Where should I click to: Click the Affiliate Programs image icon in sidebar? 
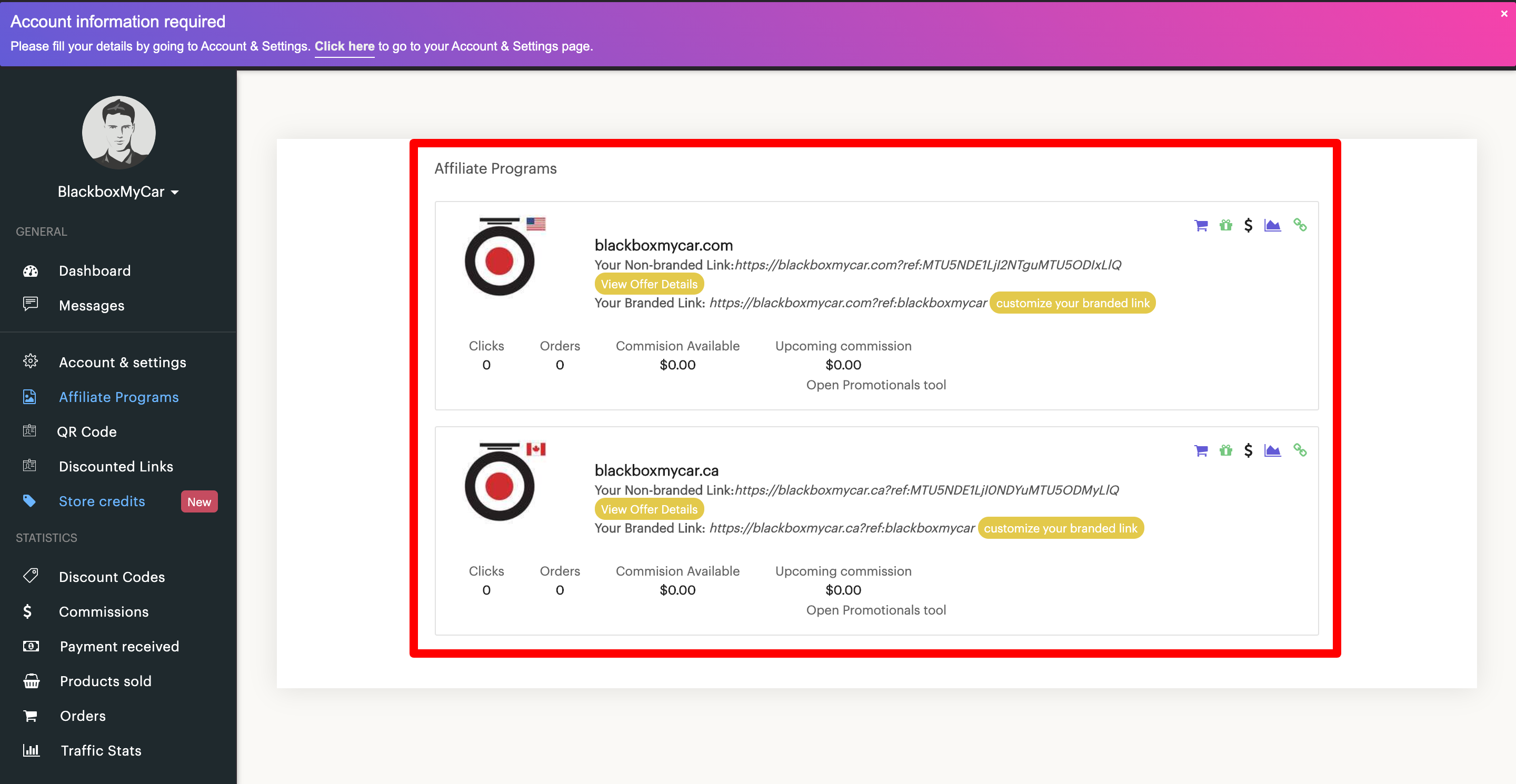(x=29, y=397)
